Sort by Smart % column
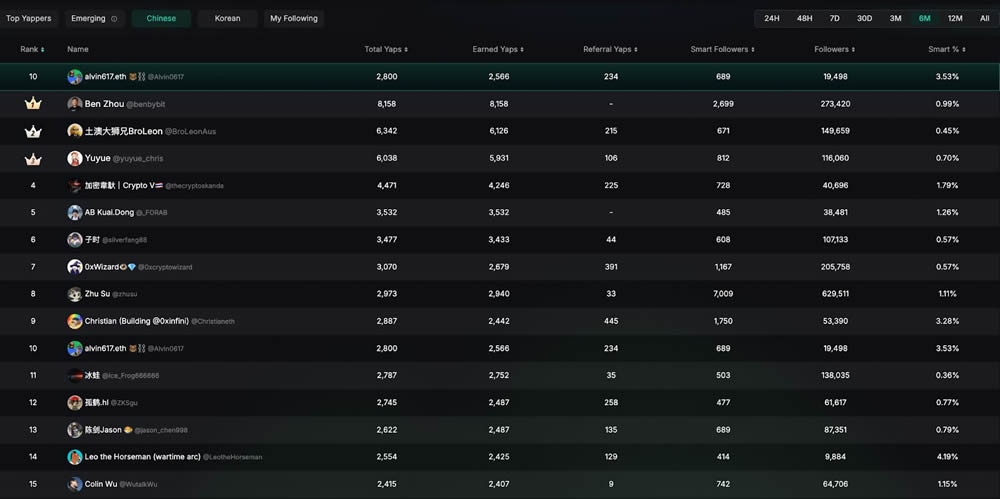This screenshot has width=1000, height=499. click(945, 49)
